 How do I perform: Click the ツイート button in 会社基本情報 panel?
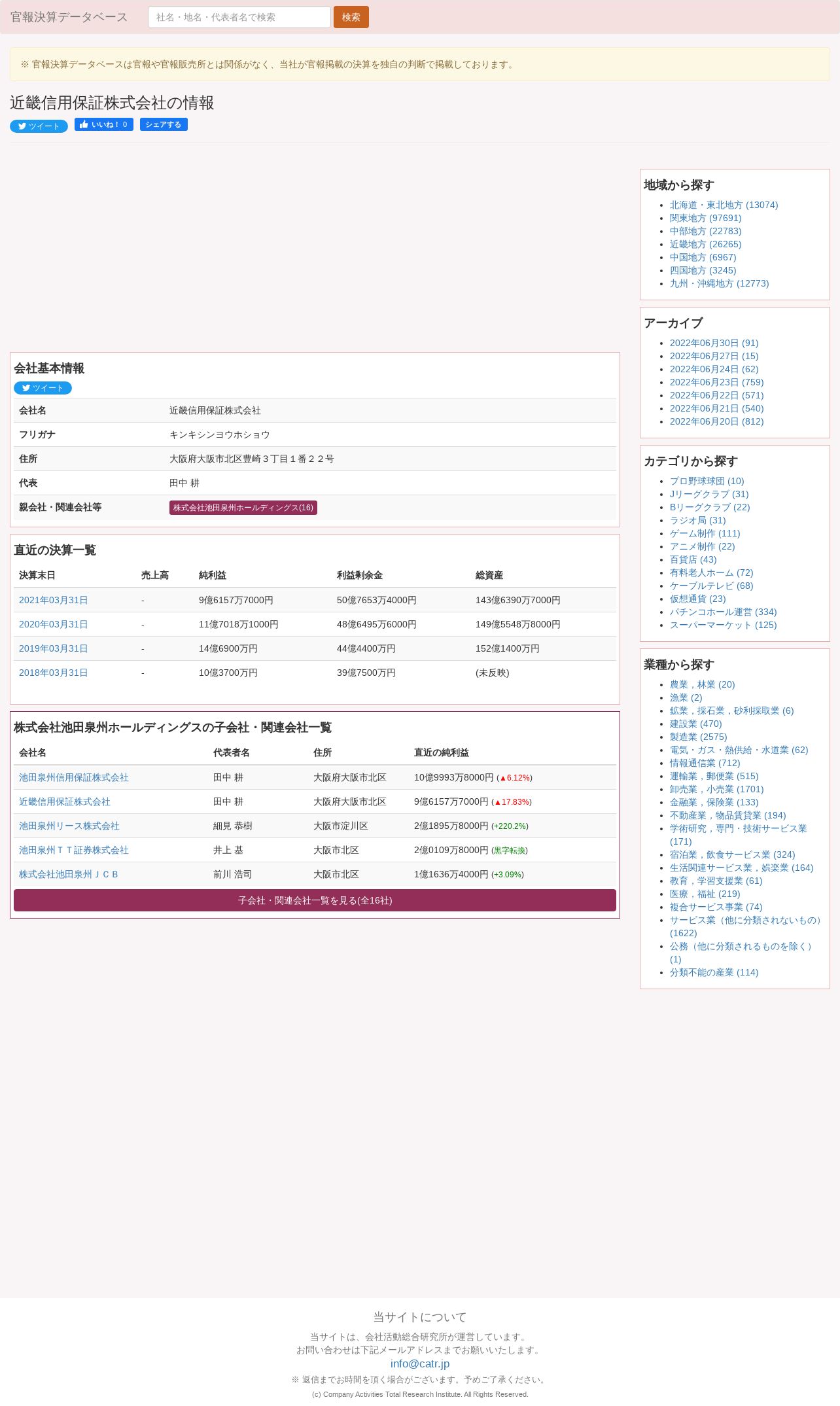pyautogui.click(x=43, y=388)
